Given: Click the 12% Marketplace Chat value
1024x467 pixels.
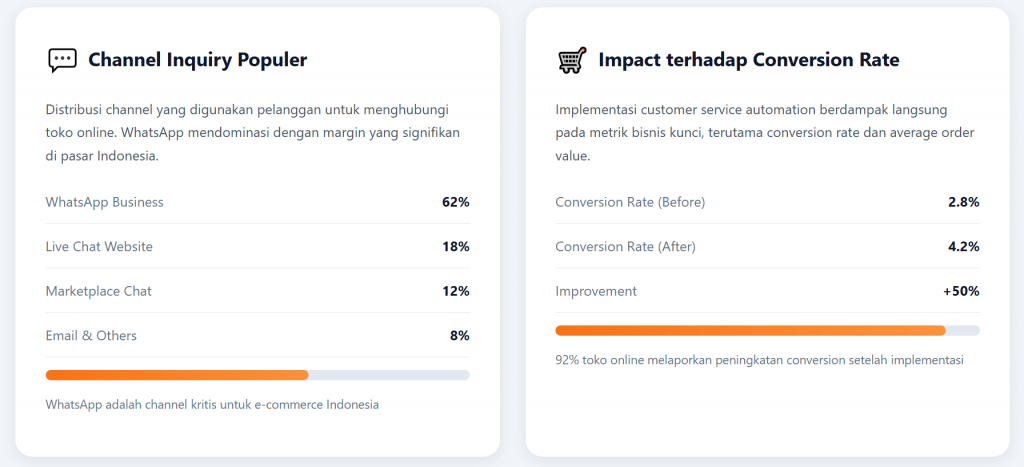Looking at the screenshot, I should click(x=455, y=291).
